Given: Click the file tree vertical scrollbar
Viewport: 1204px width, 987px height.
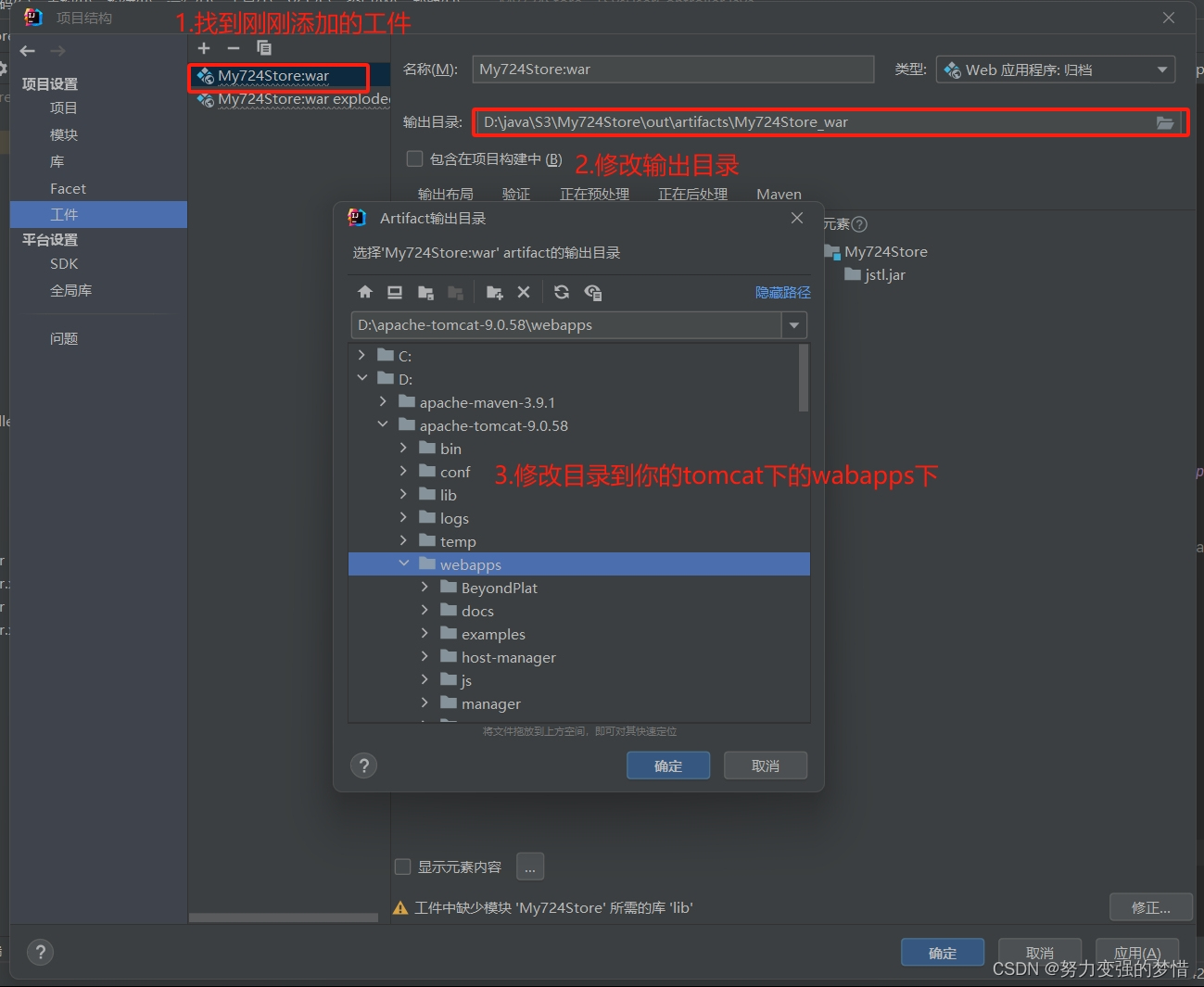Looking at the screenshot, I should tap(803, 378).
